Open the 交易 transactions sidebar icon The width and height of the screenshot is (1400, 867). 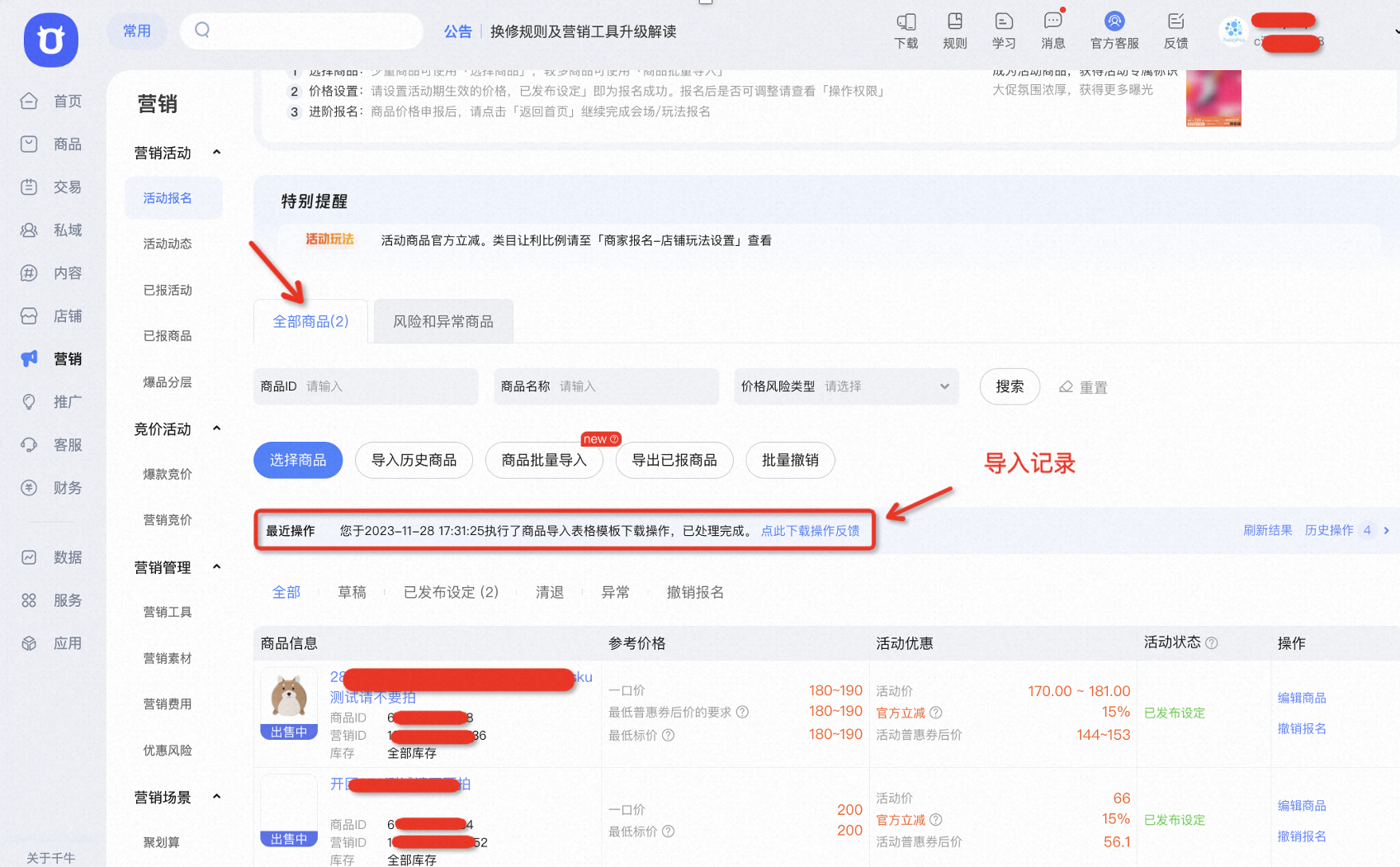(29, 187)
